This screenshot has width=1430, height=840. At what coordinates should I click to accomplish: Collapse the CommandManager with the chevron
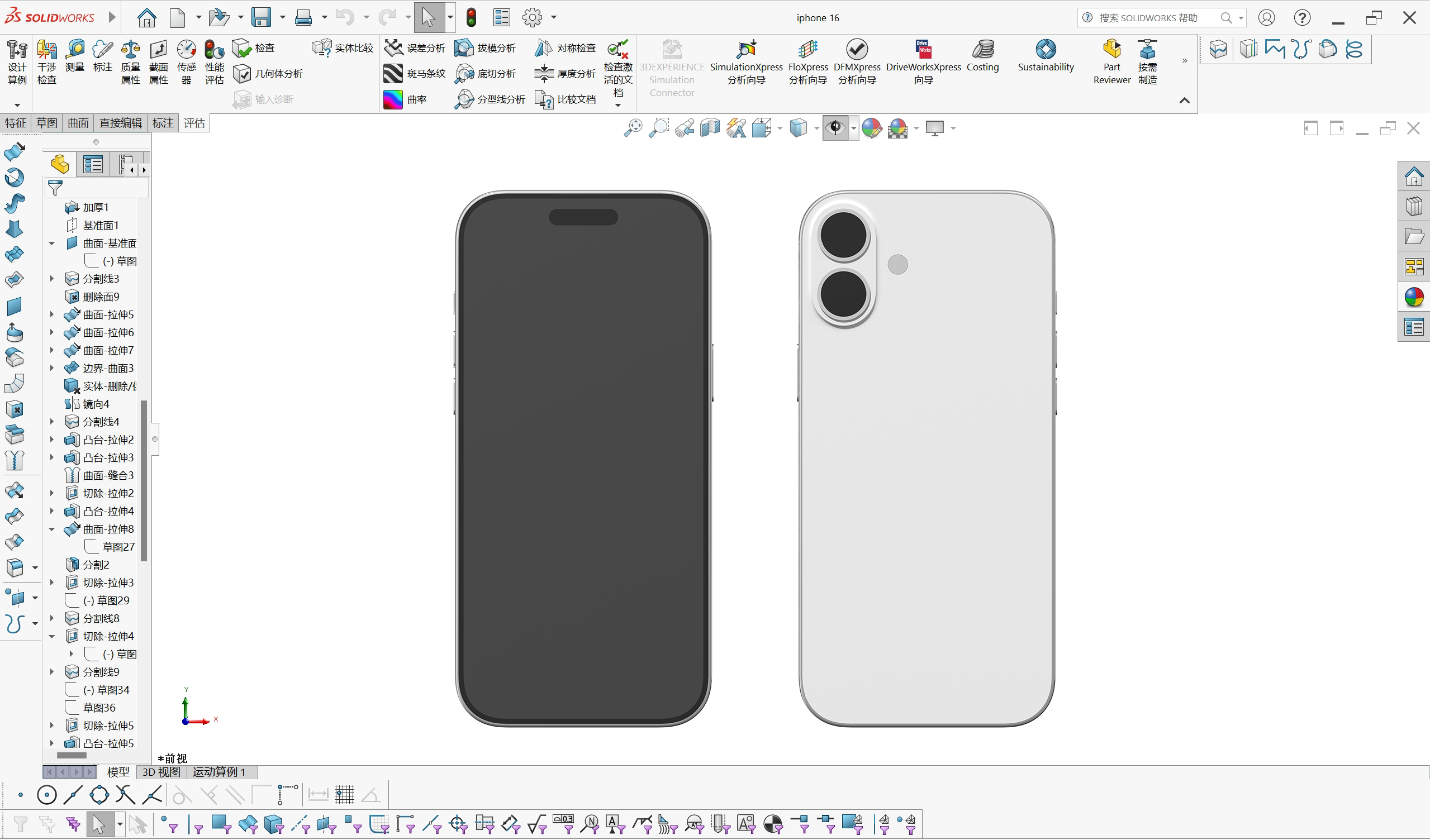point(1184,101)
